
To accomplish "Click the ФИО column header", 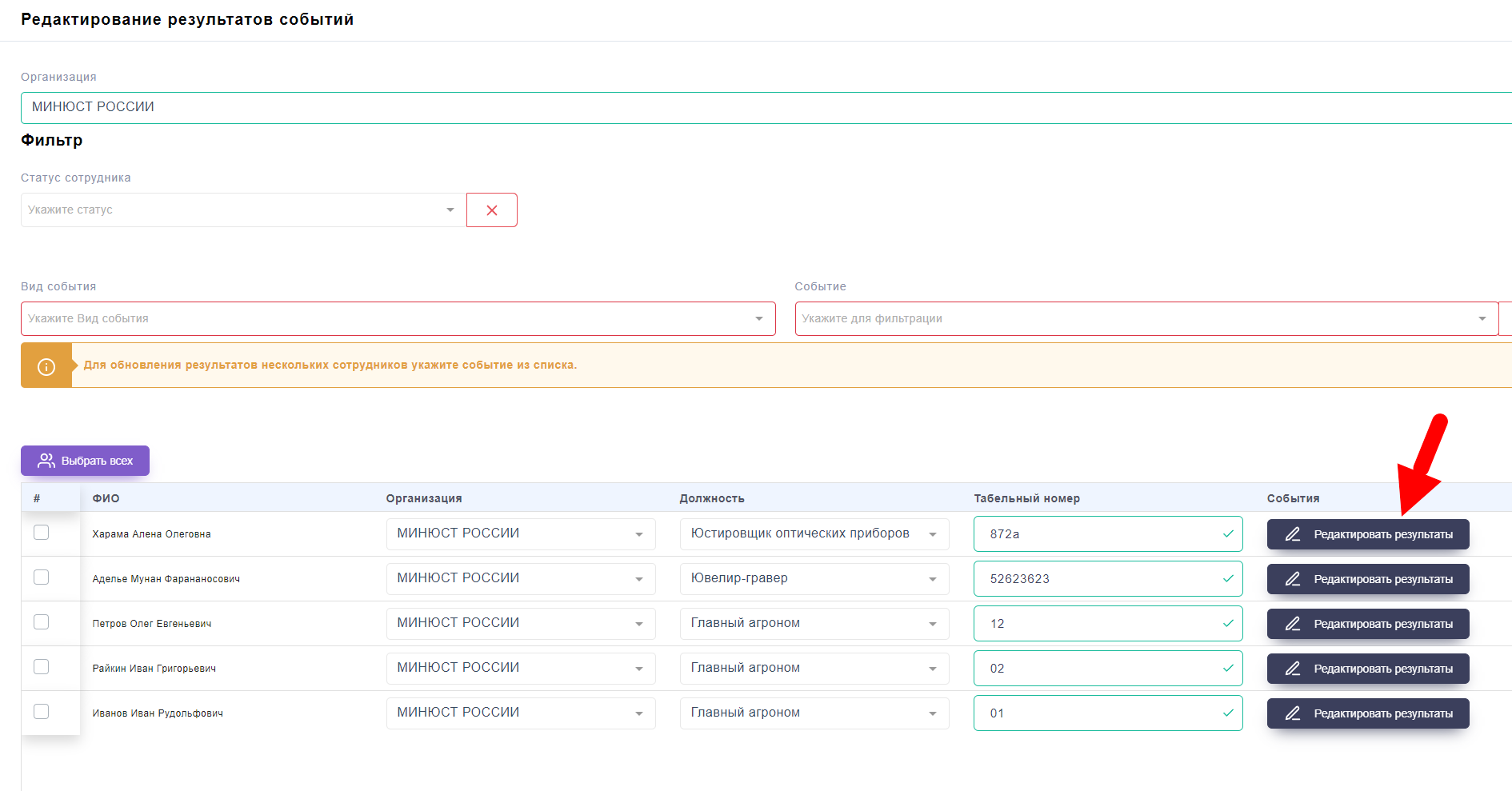I will [106, 498].
